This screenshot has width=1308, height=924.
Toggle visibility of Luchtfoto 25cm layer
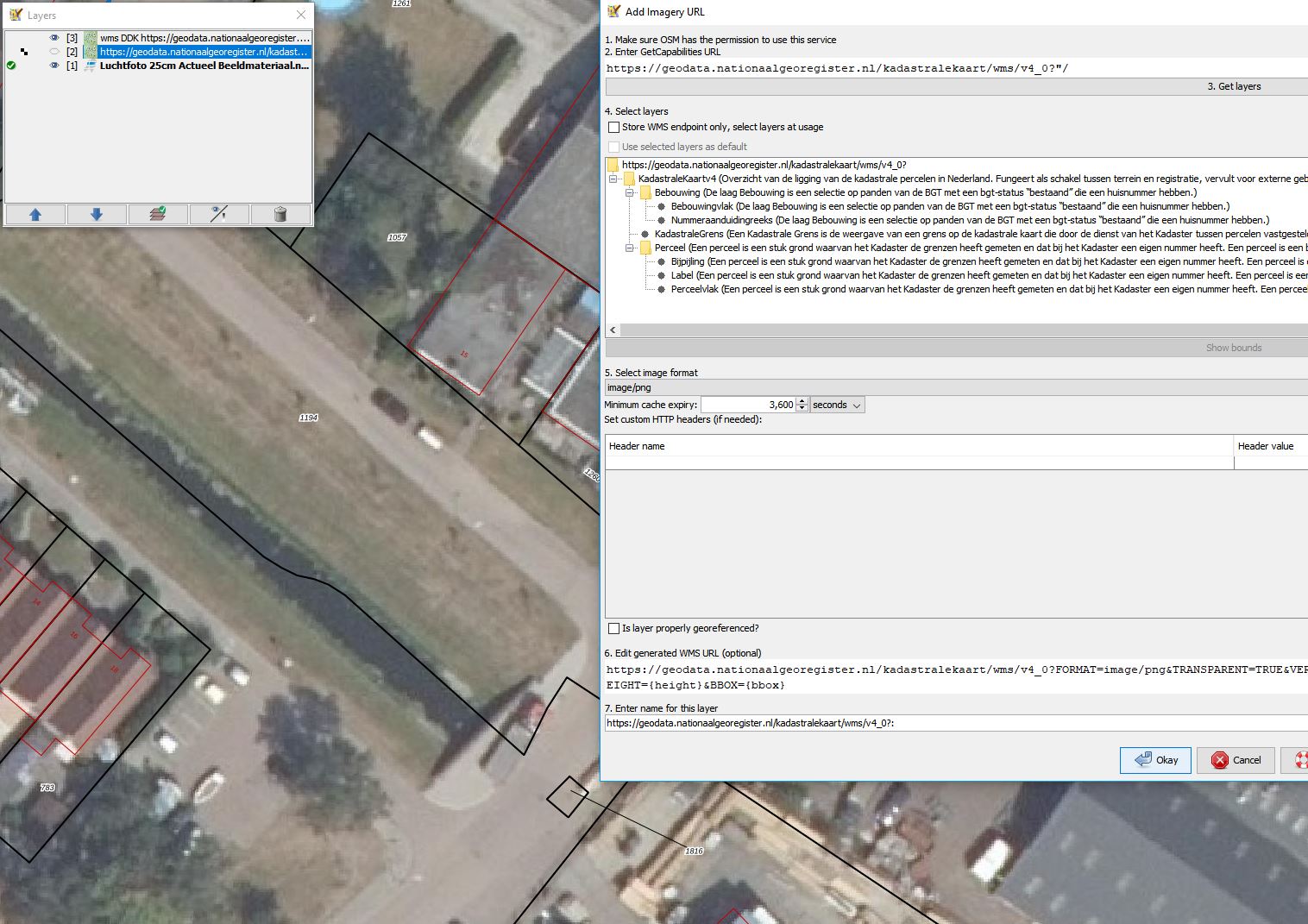tap(54, 66)
